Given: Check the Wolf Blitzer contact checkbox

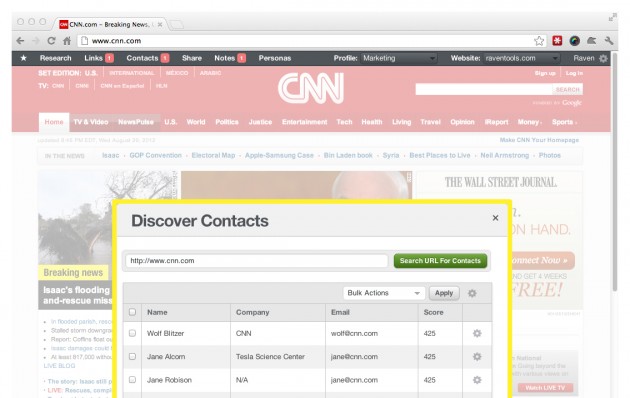Looking at the screenshot, I should (x=132, y=333).
